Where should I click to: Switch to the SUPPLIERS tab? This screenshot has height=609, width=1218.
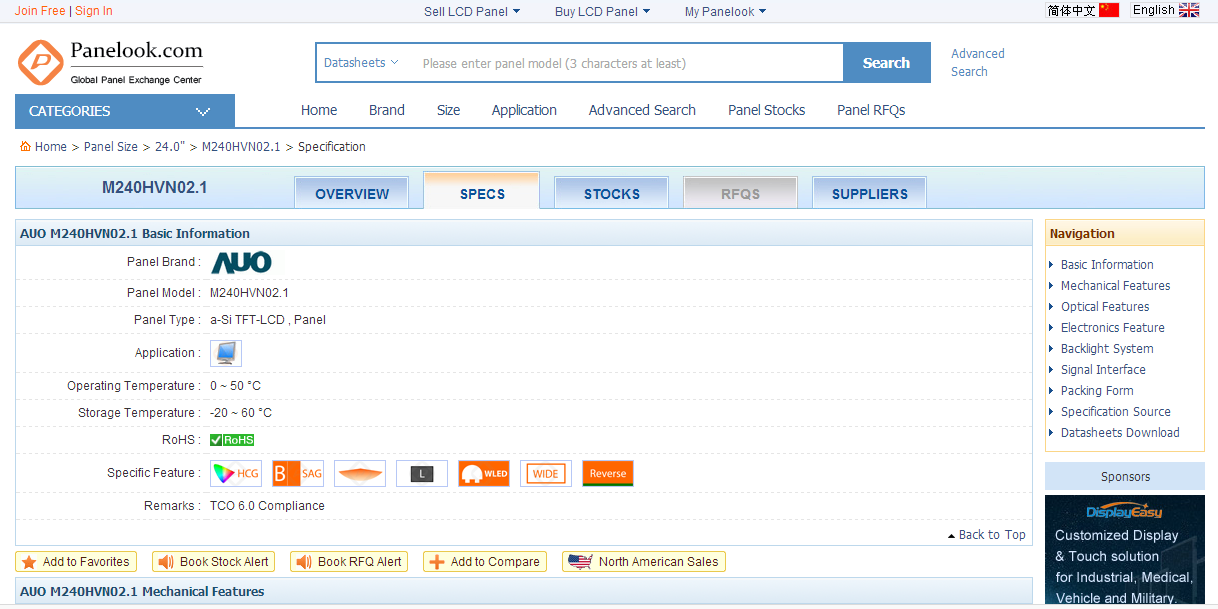click(870, 194)
